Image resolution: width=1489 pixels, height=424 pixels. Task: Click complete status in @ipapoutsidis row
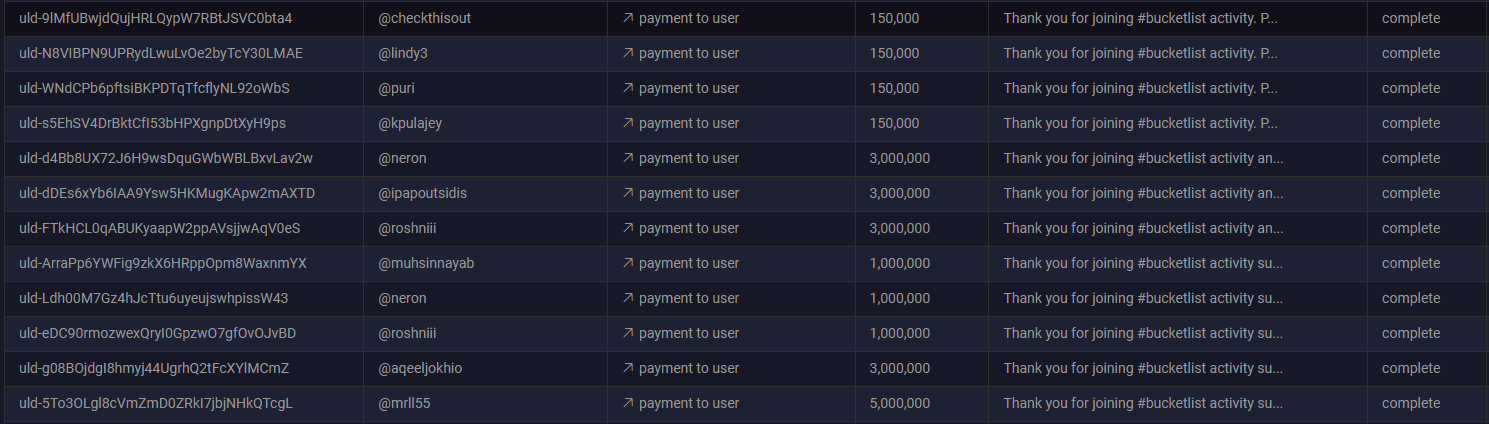(x=1411, y=193)
